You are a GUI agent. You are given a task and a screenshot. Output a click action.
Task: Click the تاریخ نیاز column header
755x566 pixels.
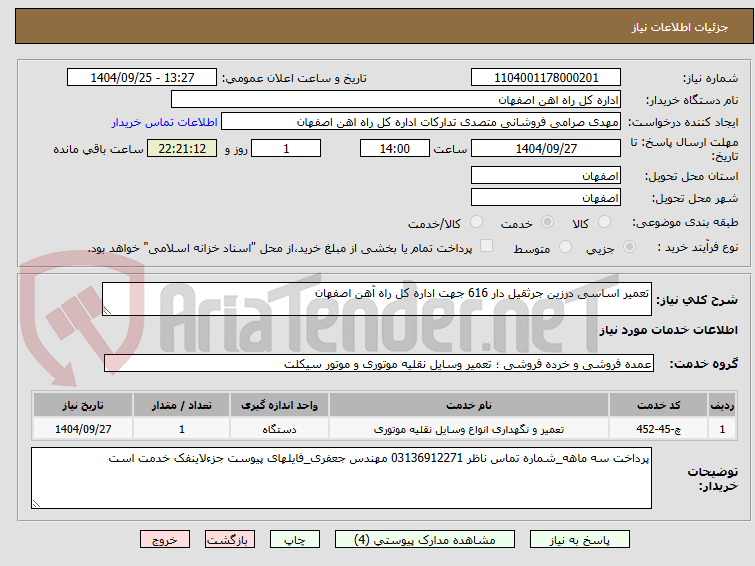83,405
